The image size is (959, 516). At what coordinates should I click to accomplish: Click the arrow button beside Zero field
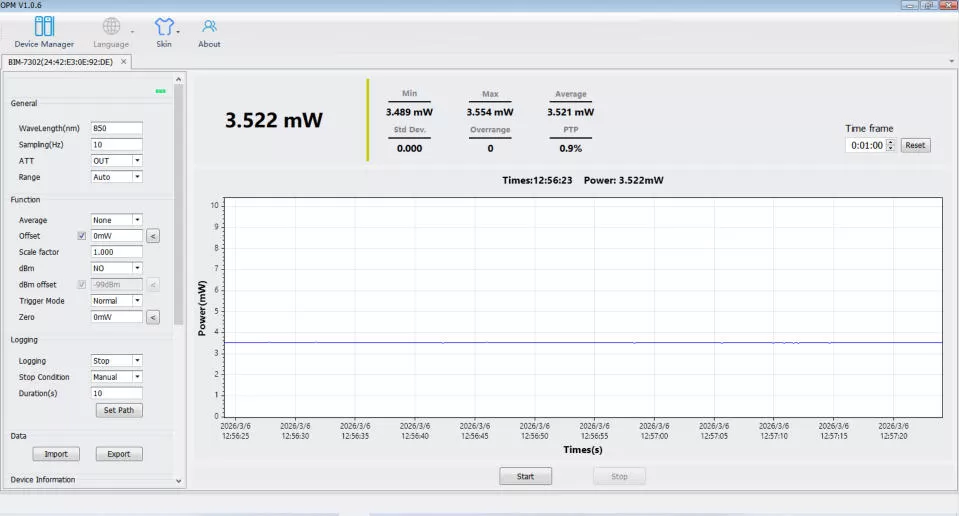(x=153, y=317)
